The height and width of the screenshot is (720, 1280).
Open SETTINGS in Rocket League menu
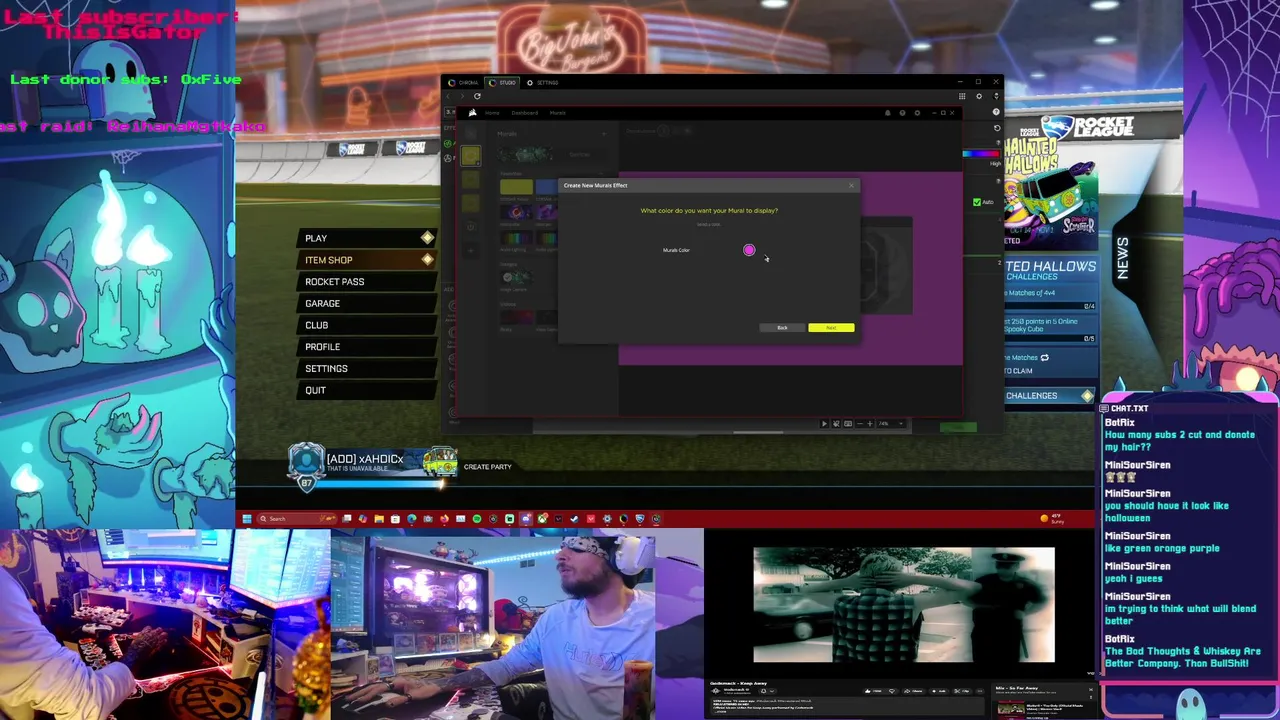point(367,368)
